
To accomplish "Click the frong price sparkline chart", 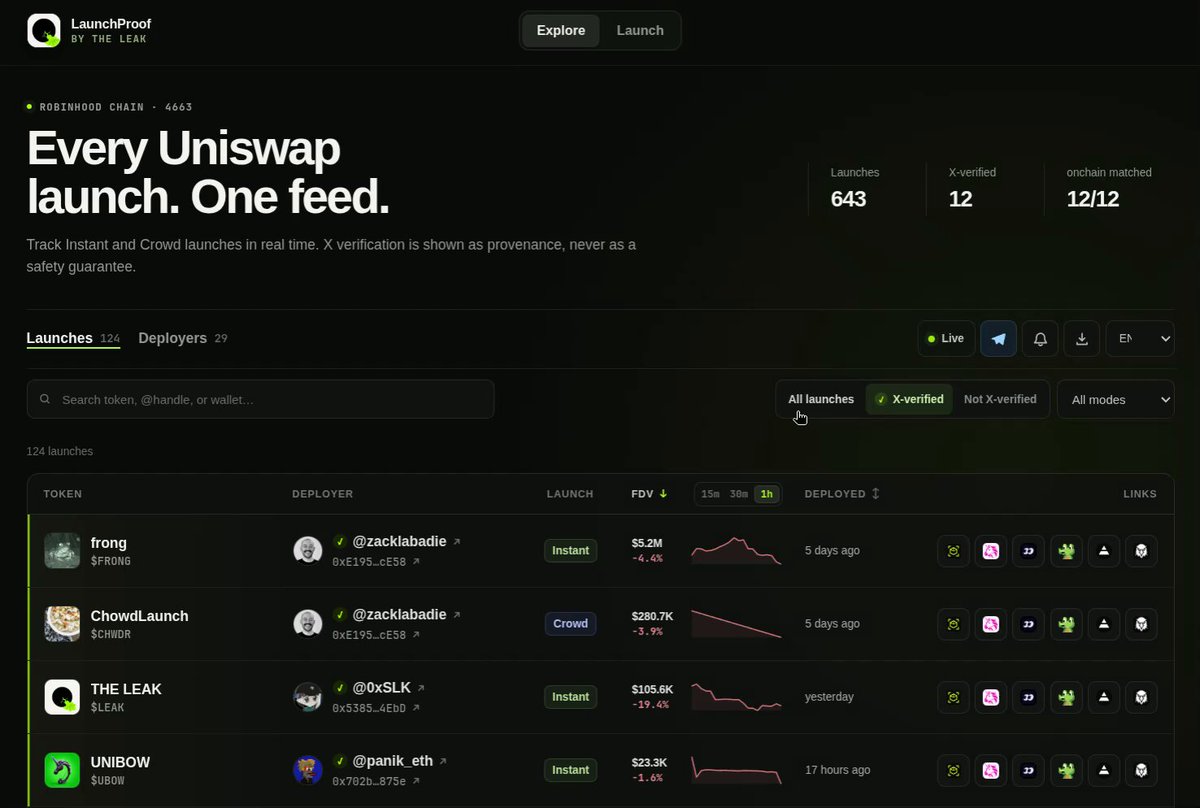I will pyautogui.click(x=736, y=551).
